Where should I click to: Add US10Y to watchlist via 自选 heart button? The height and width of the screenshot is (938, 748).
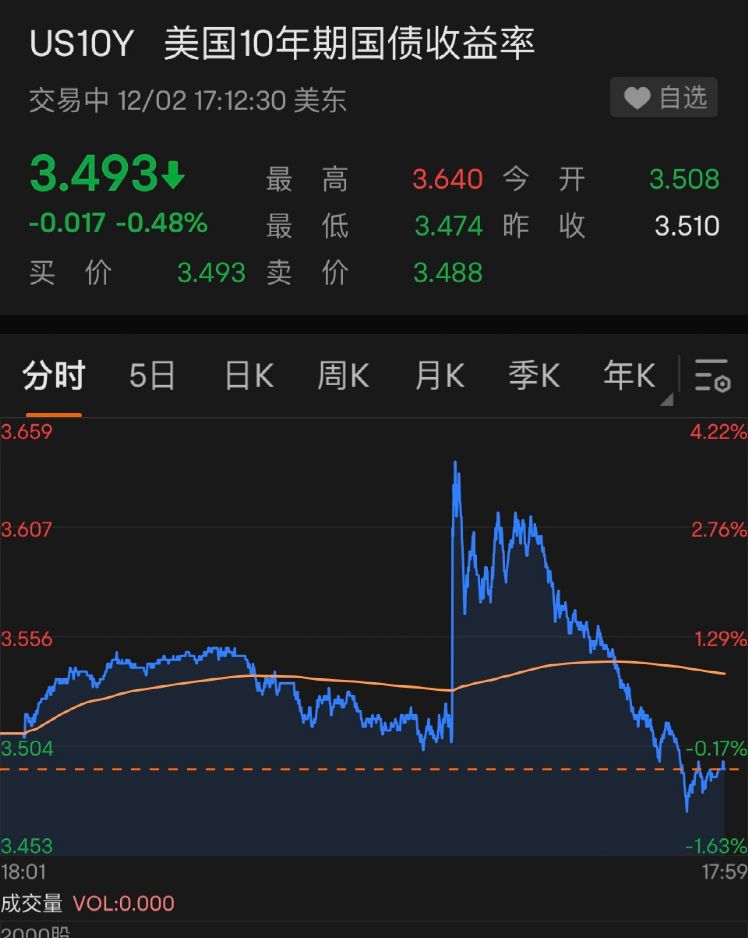pyautogui.click(x=664, y=98)
